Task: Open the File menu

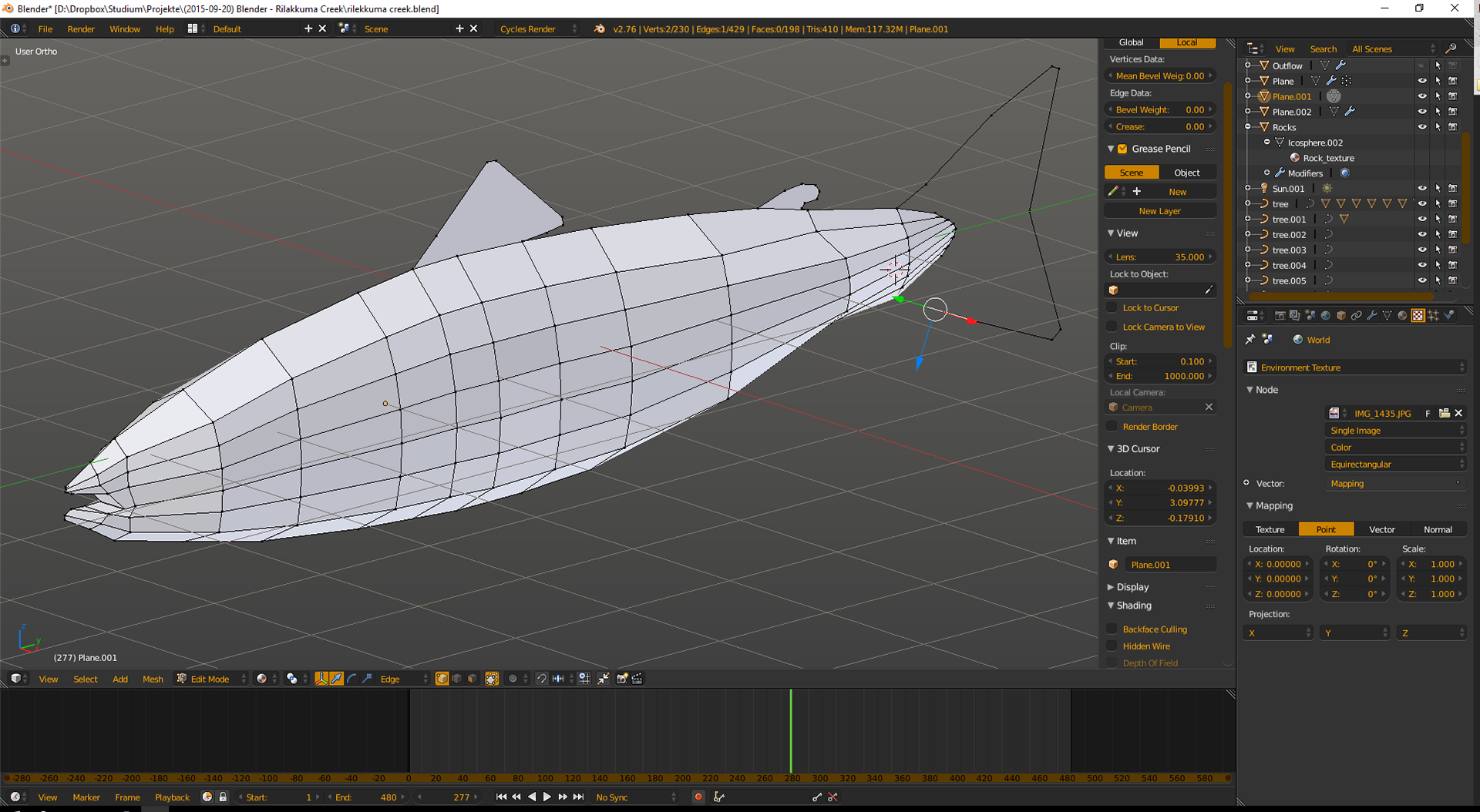Action: pyautogui.click(x=45, y=29)
